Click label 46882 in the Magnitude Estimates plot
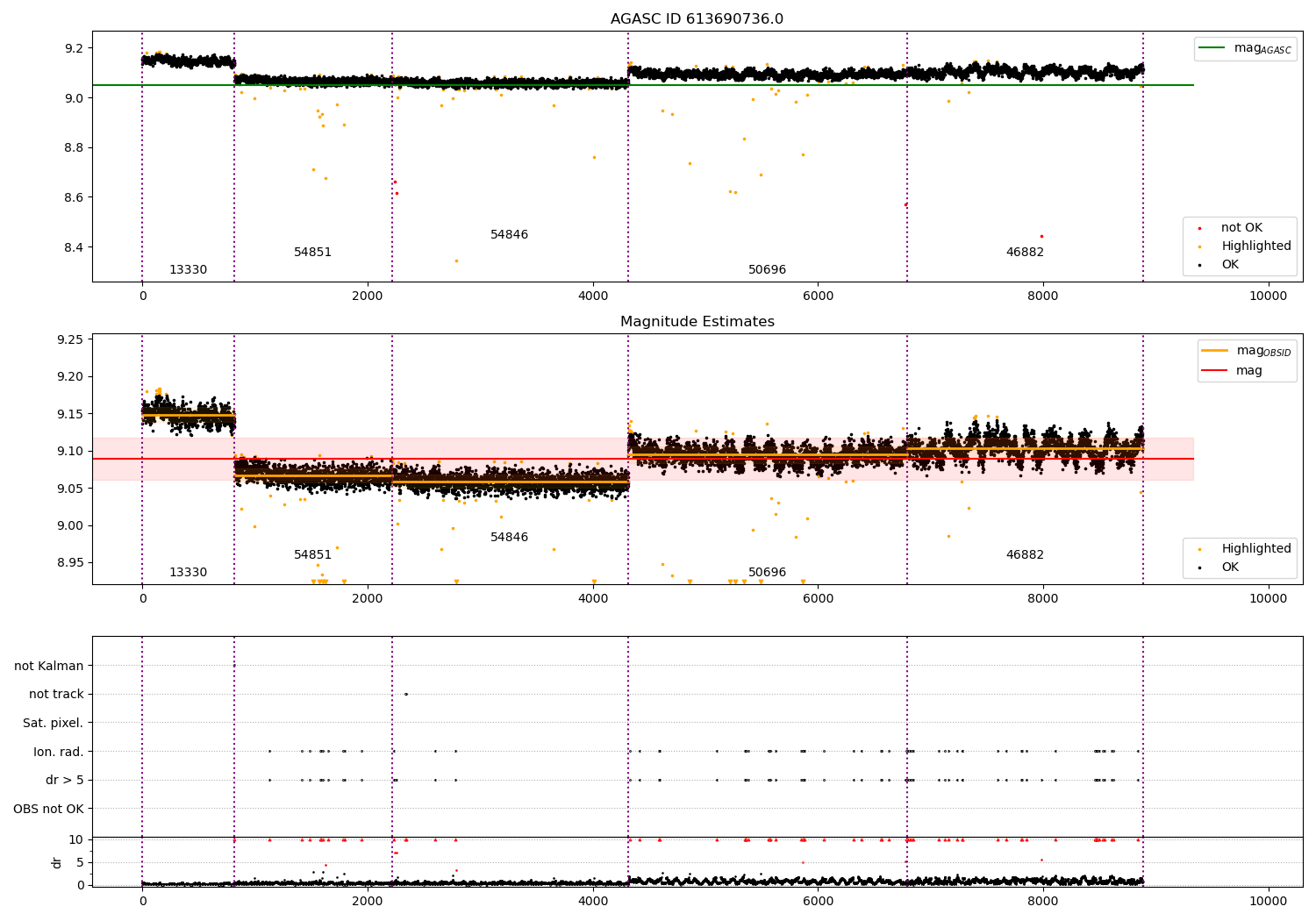1316x921 pixels. [1025, 555]
